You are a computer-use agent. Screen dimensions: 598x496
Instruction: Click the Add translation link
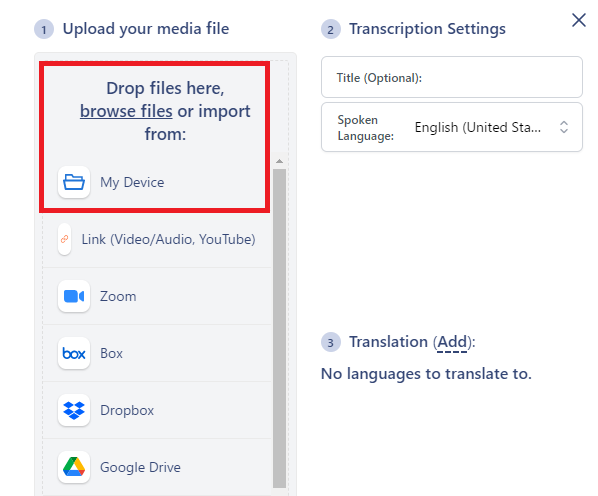coord(452,342)
